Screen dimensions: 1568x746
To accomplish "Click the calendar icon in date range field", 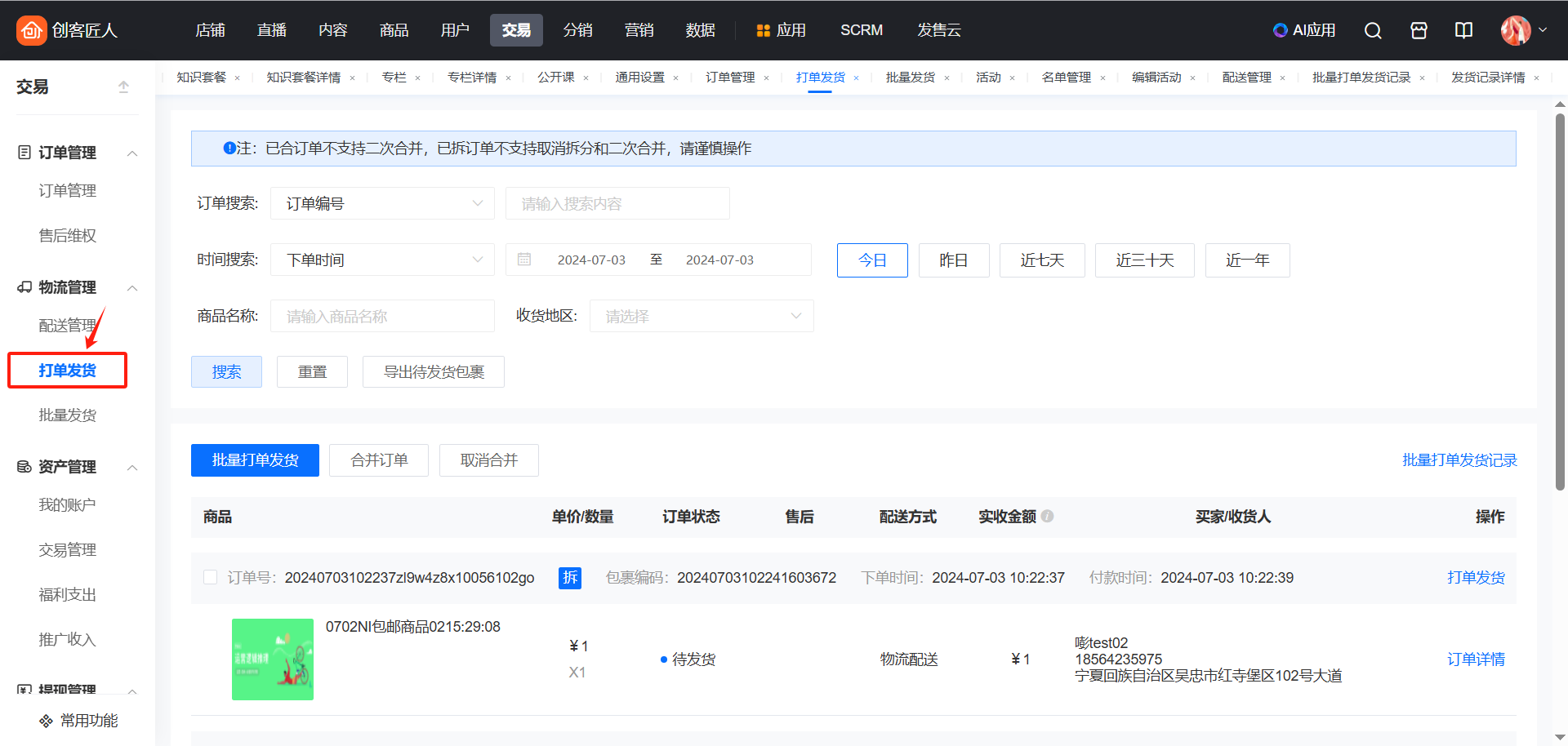I will [524, 260].
